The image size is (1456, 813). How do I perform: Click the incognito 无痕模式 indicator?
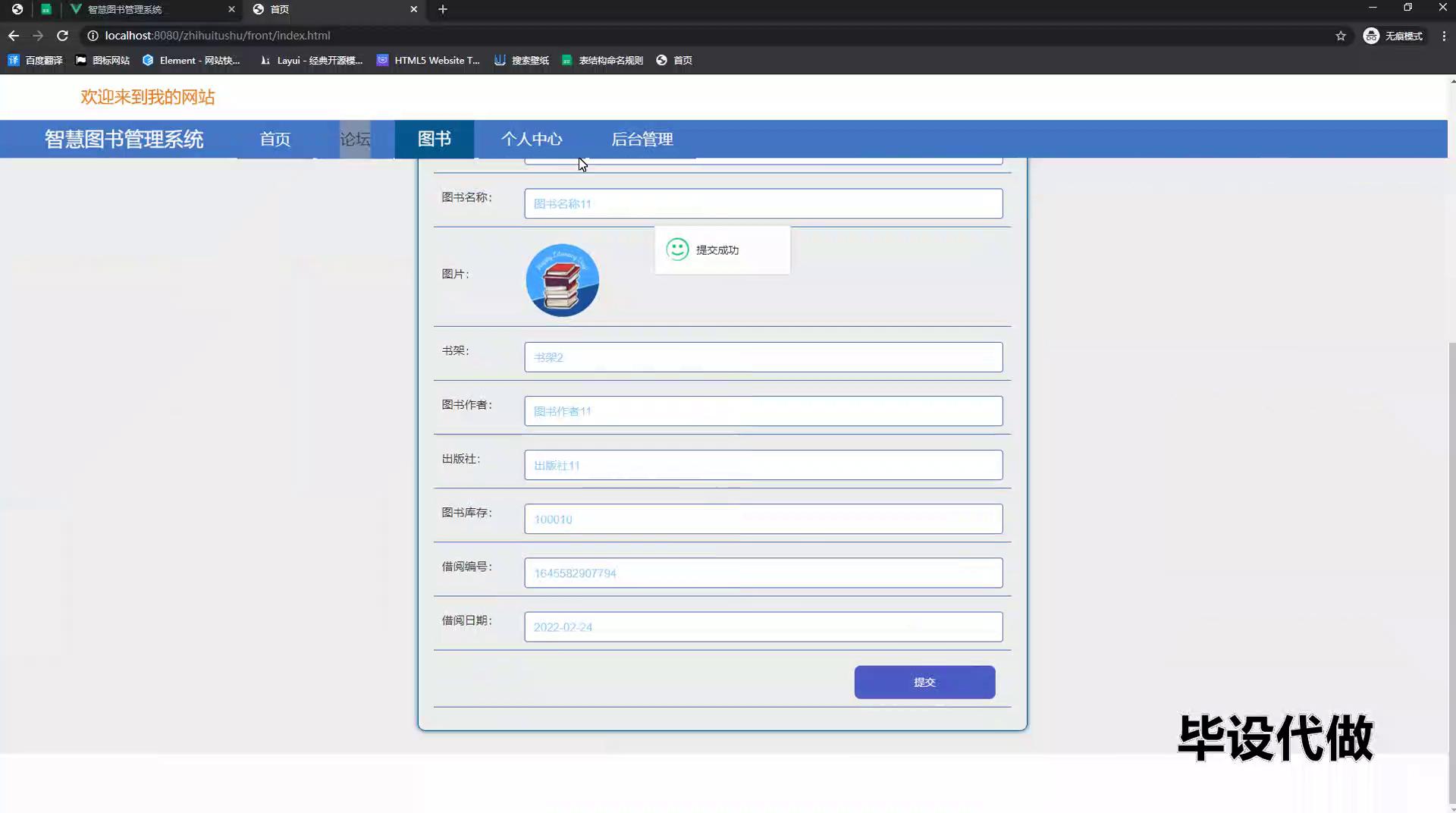(1394, 36)
